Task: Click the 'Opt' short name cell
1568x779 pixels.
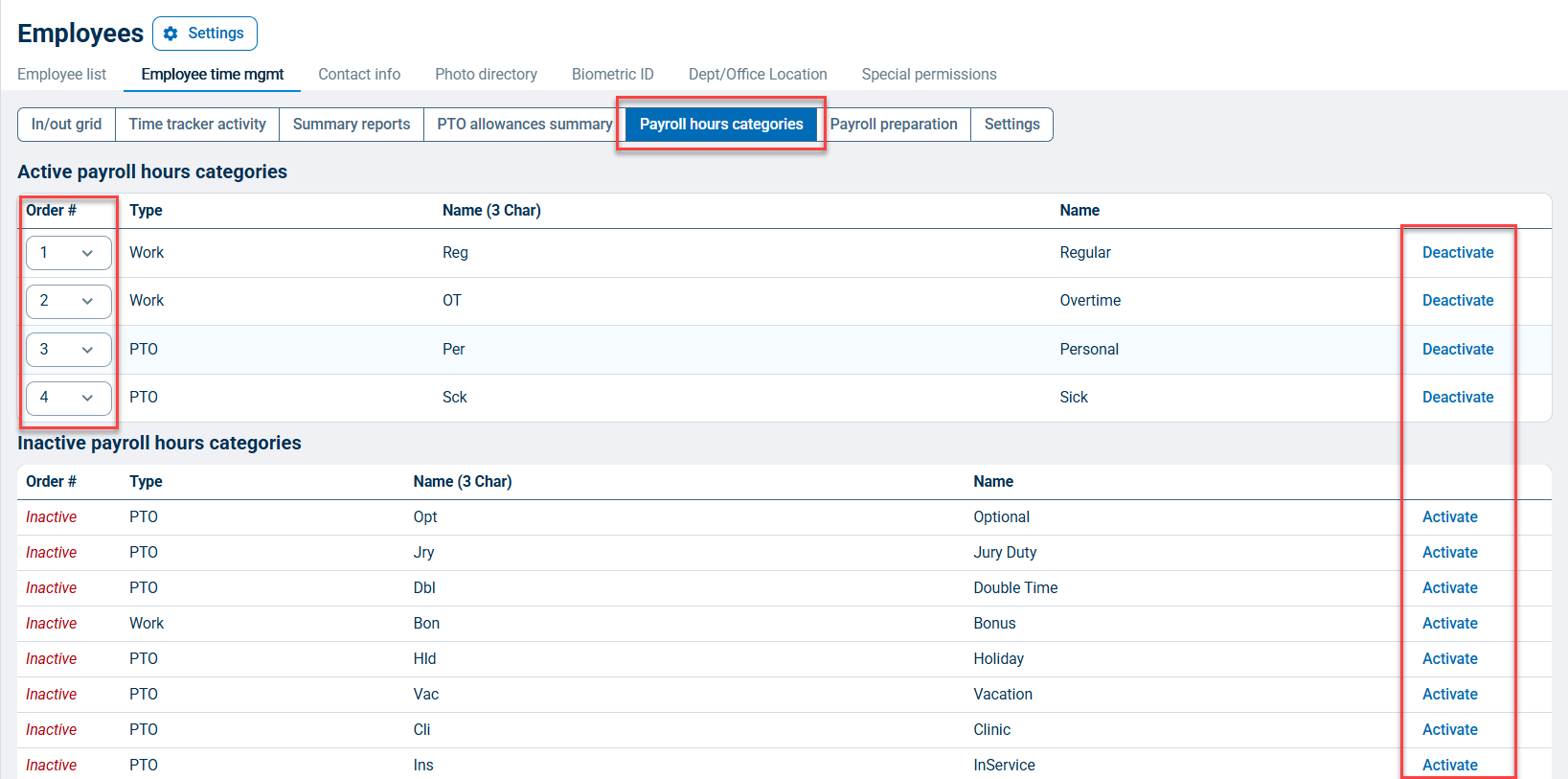Action: [425, 517]
